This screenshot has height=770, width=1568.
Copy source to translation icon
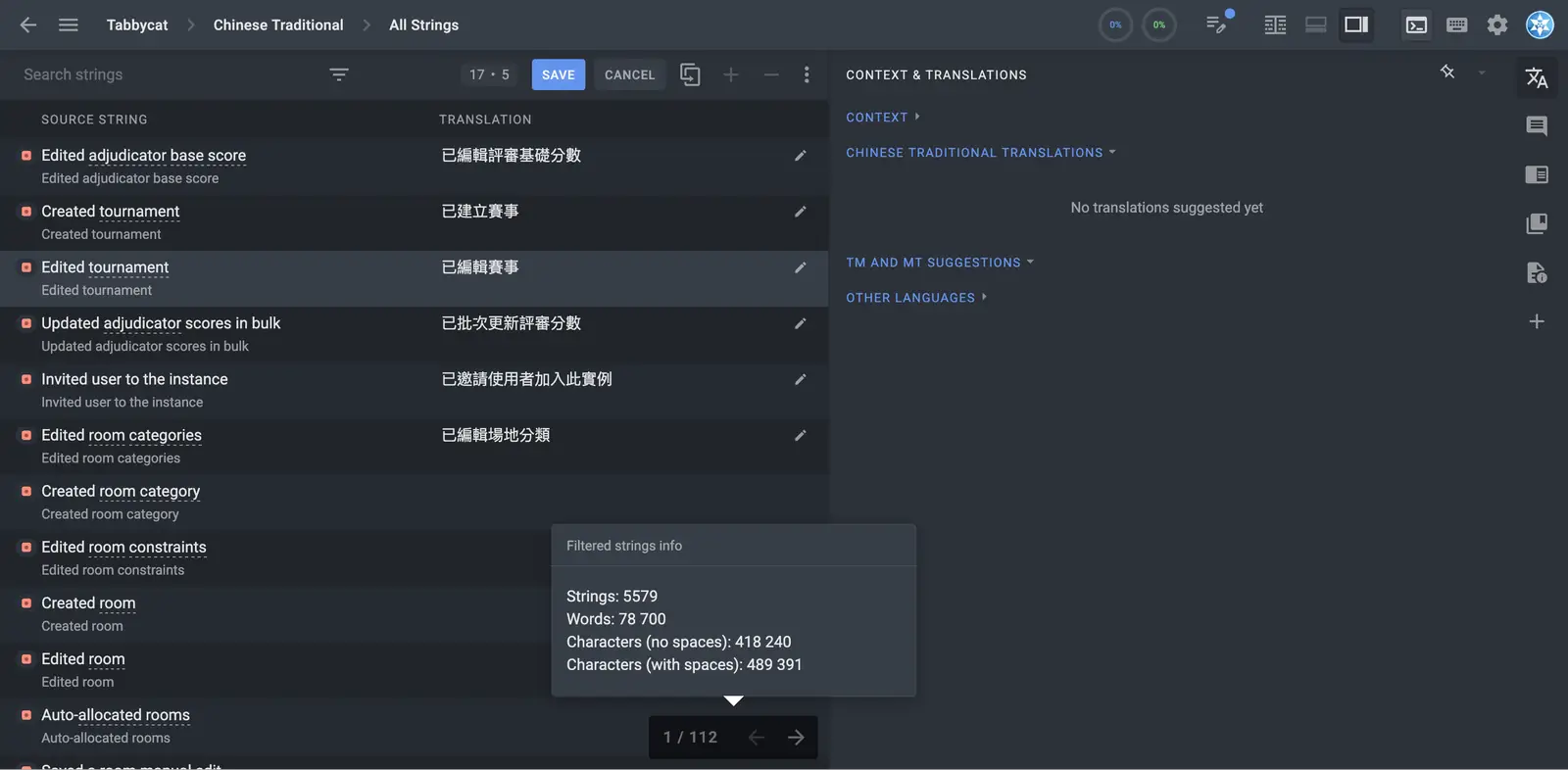tap(690, 74)
